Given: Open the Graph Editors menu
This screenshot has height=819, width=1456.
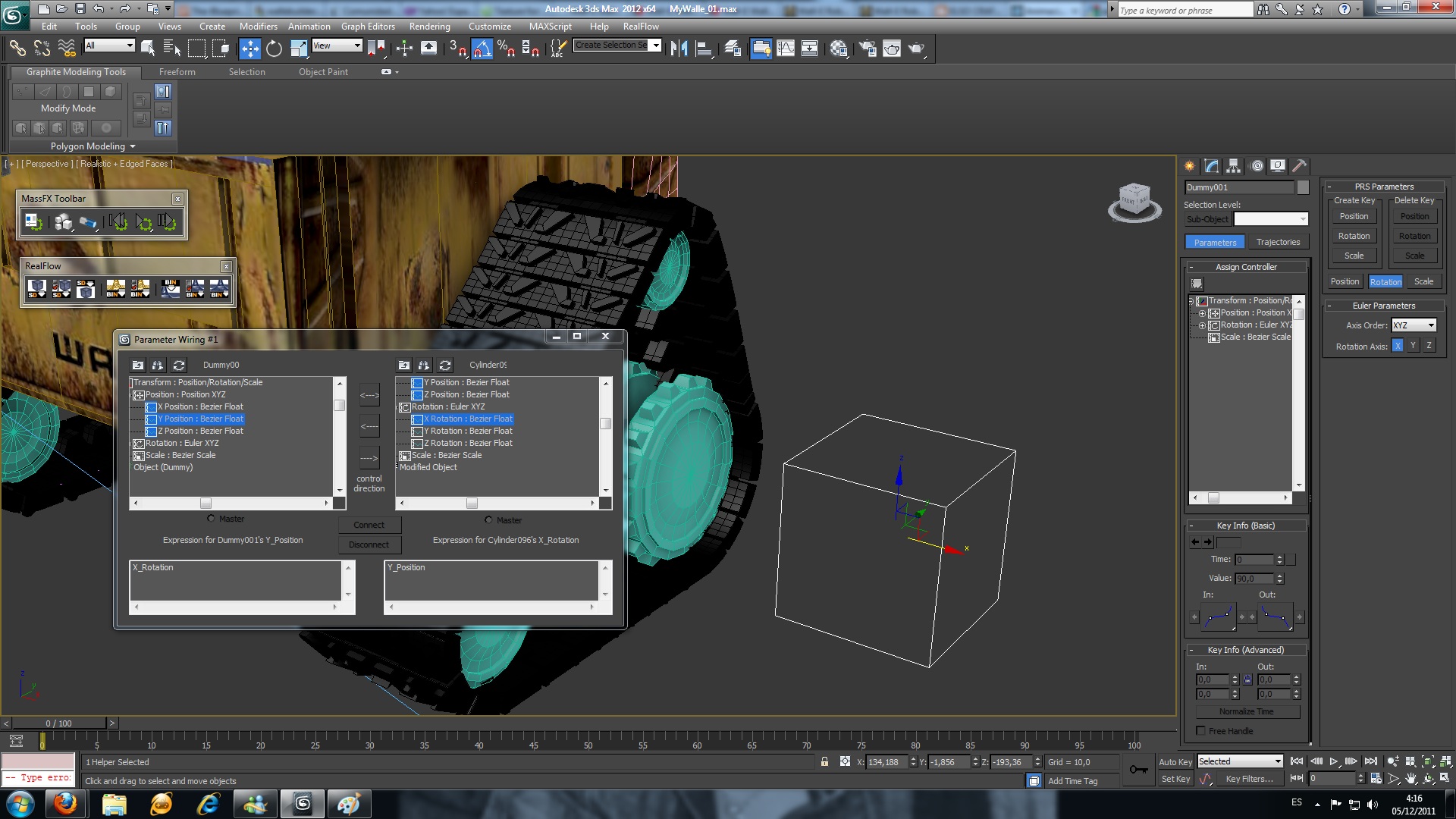Looking at the screenshot, I should (368, 26).
